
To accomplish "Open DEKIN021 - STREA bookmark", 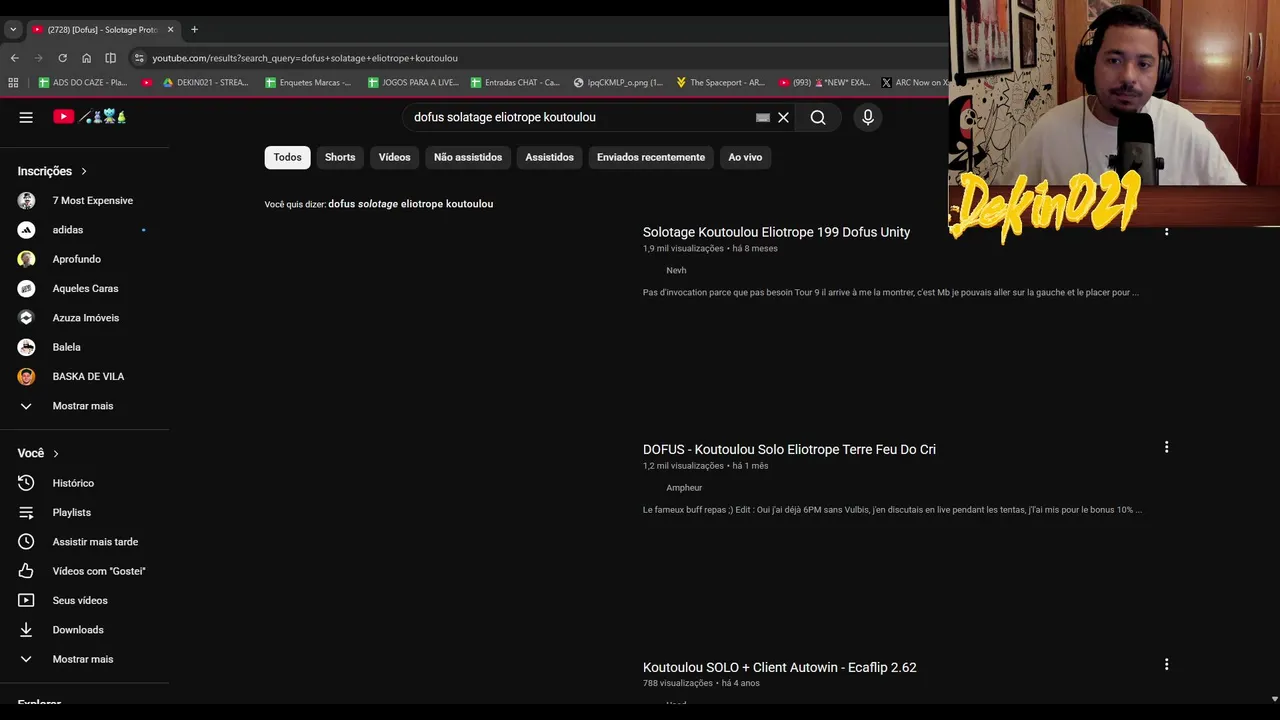I will pyautogui.click(x=206, y=83).
